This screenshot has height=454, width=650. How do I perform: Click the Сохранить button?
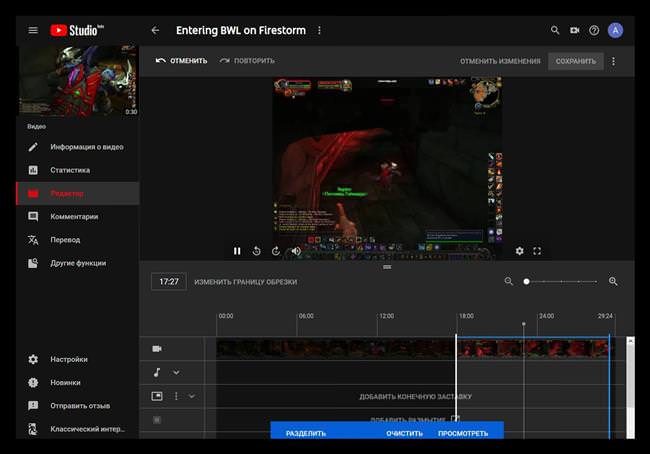pos(575,61)
